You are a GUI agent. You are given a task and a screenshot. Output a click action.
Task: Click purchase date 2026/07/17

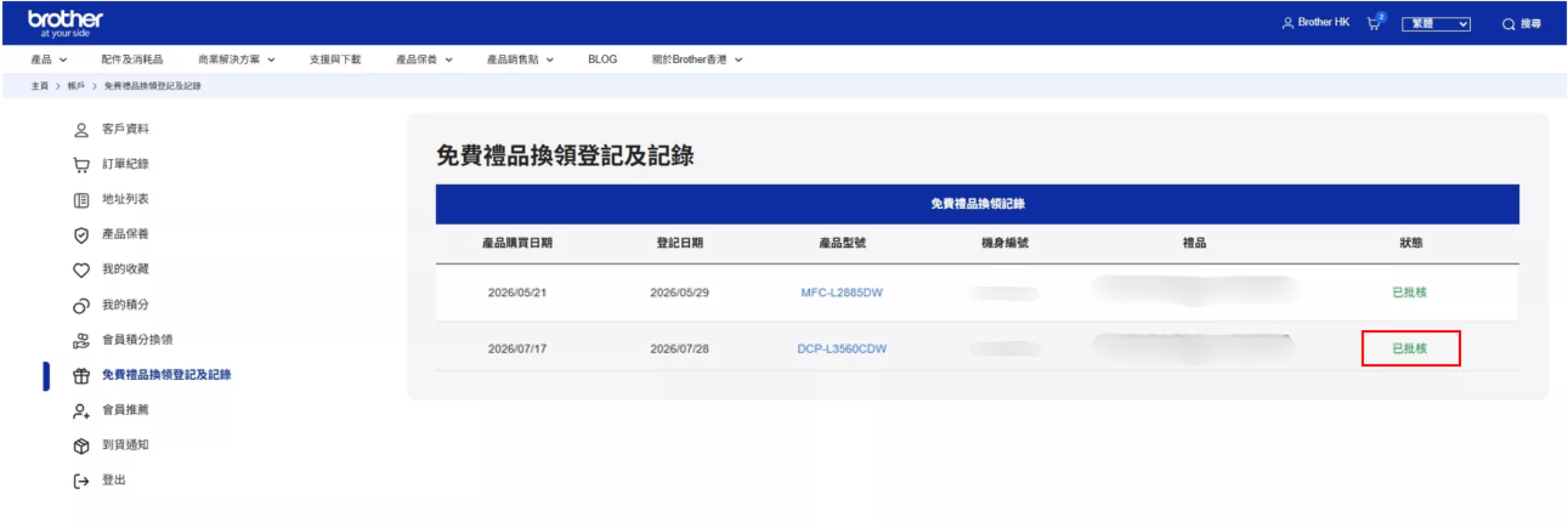click(516, 349)
